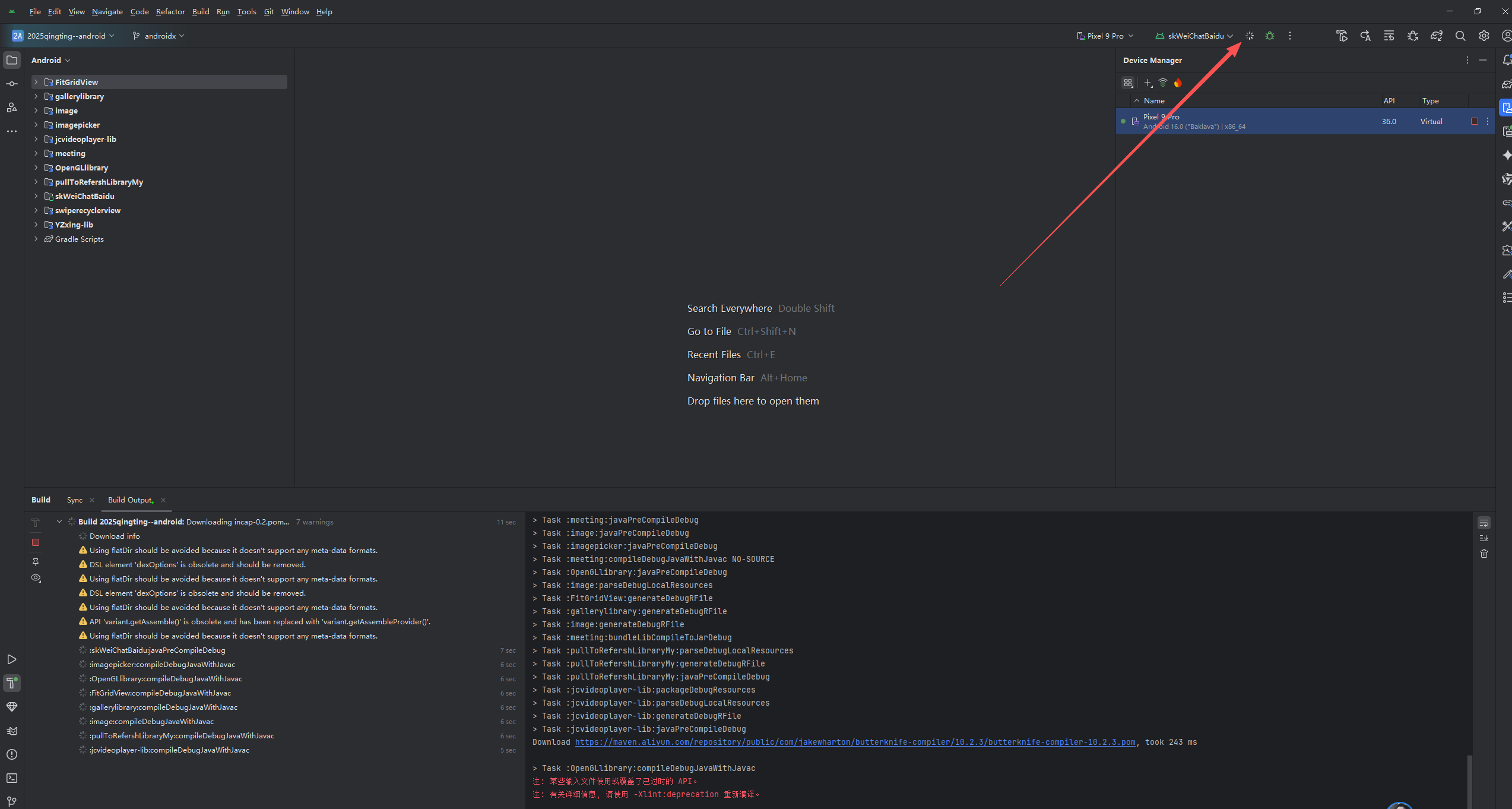Open the Git tool window icon
The image size is (1512, 809).
point(12,801)
